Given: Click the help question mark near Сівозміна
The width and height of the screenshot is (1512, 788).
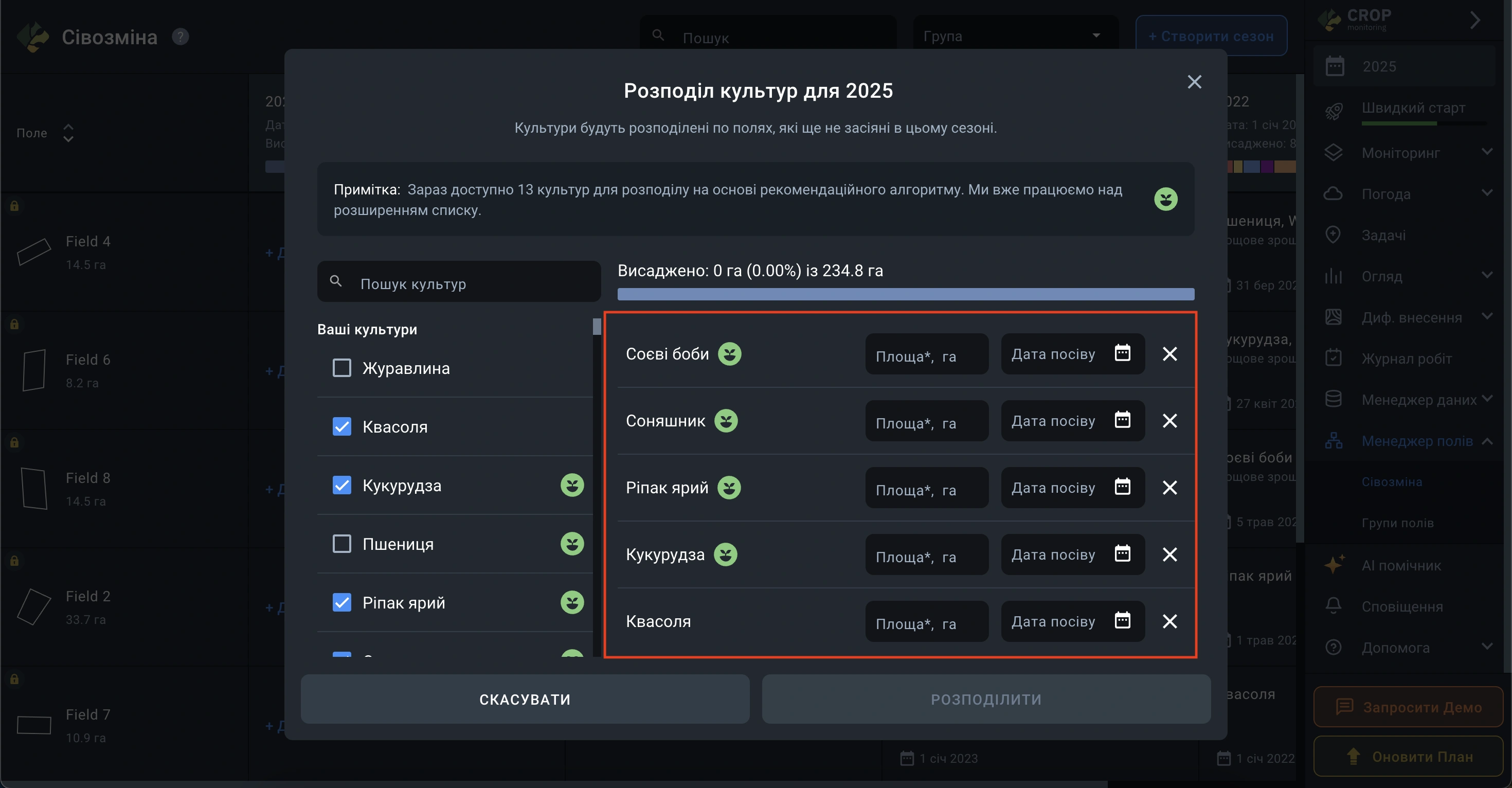Looking at the screenshot, I should click(x=180, y=37).
